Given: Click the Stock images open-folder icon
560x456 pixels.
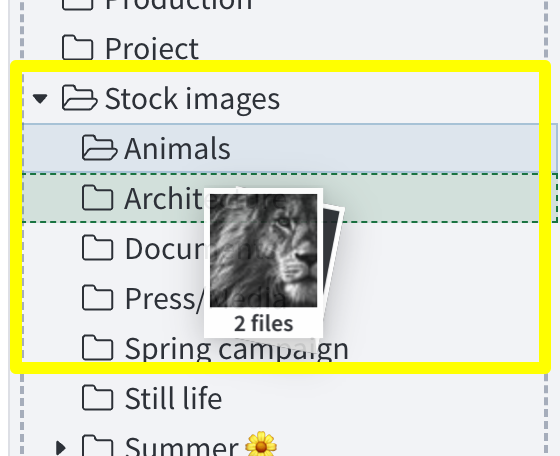Looking at the screenshot, I should coord(79,97).
